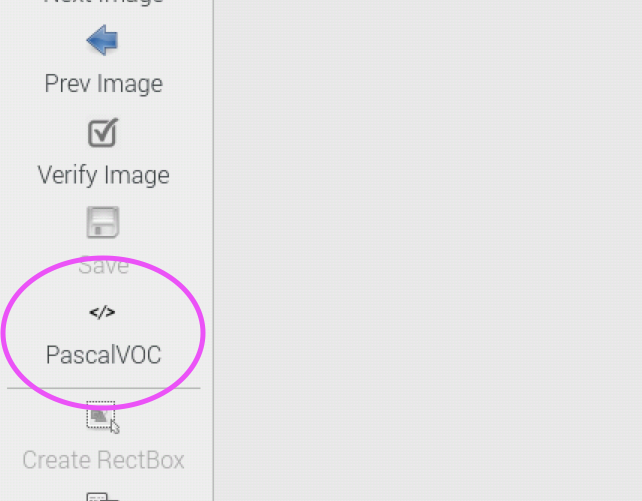Click the </> annotation format icon
642x501 pixels.
pos(102,312)
